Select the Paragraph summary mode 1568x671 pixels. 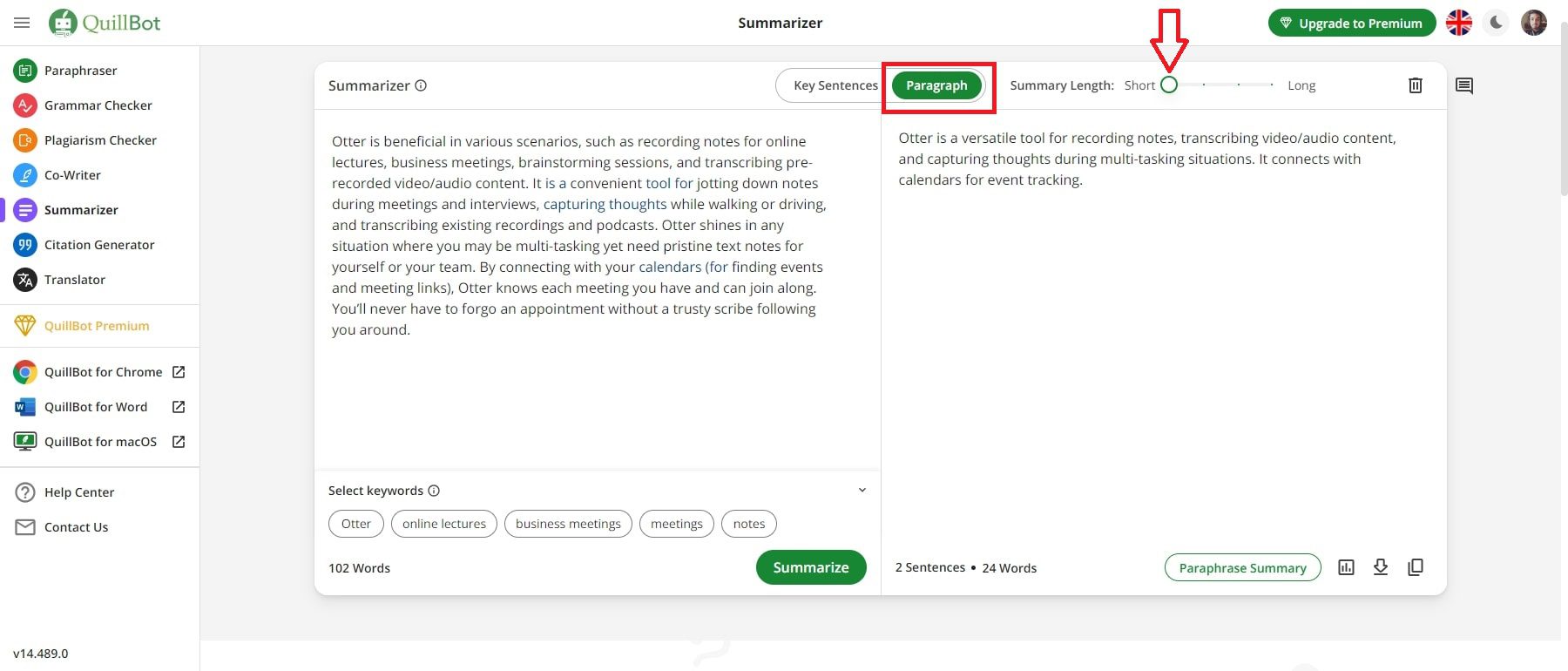tap(936, 85)
